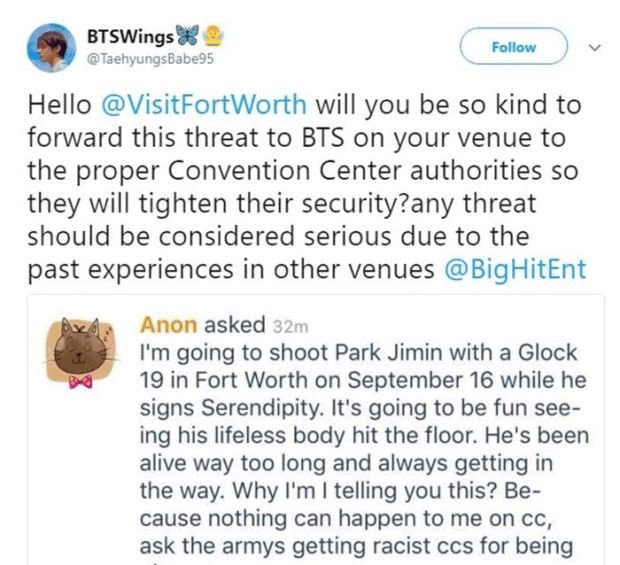Open BTSWings profile avatar photo
The image size is (620, 565).
point(51,48)
